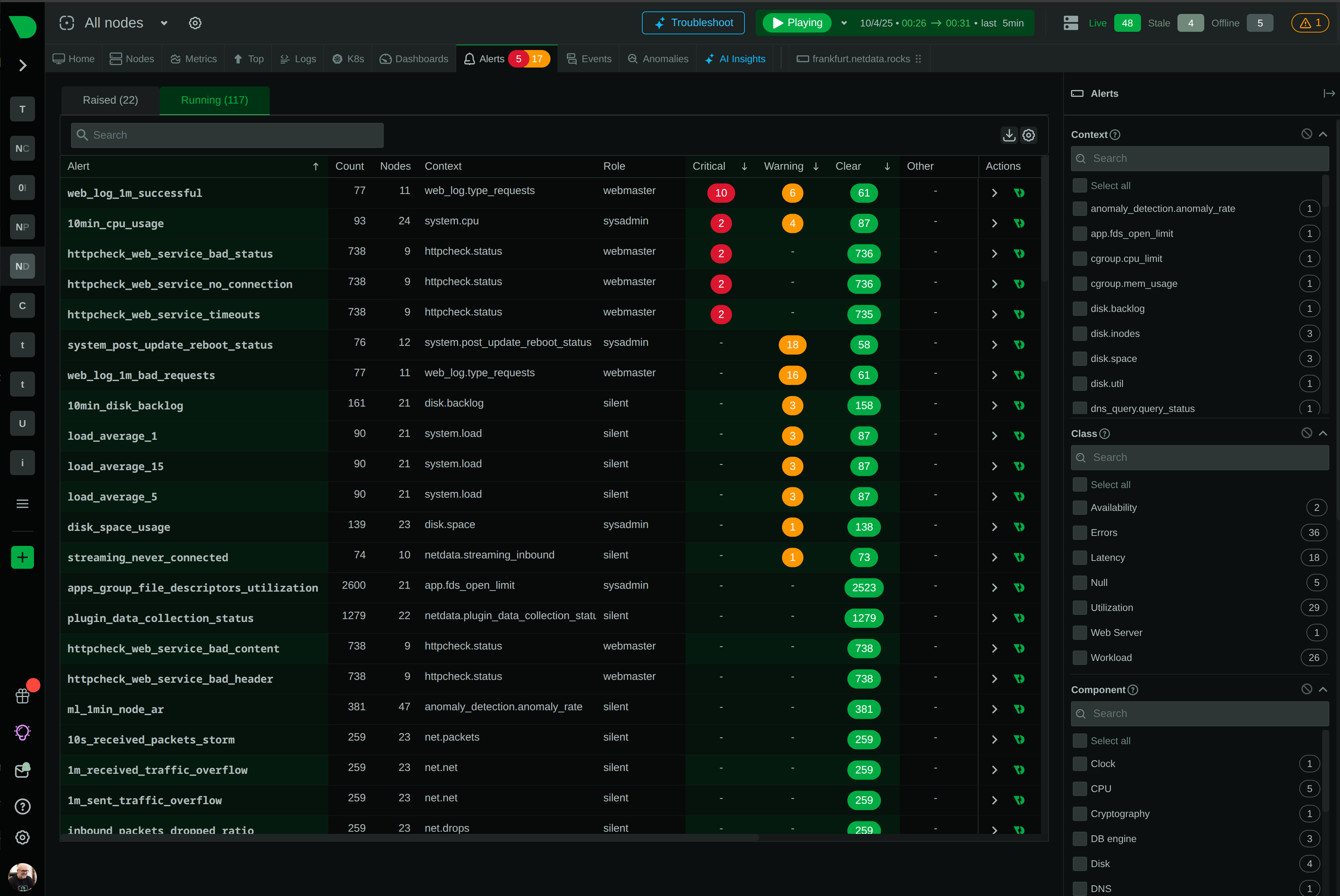This screenshot has width=1340, height=896.
Task: Click the Troubleshoot button
Action: point(693,23)
